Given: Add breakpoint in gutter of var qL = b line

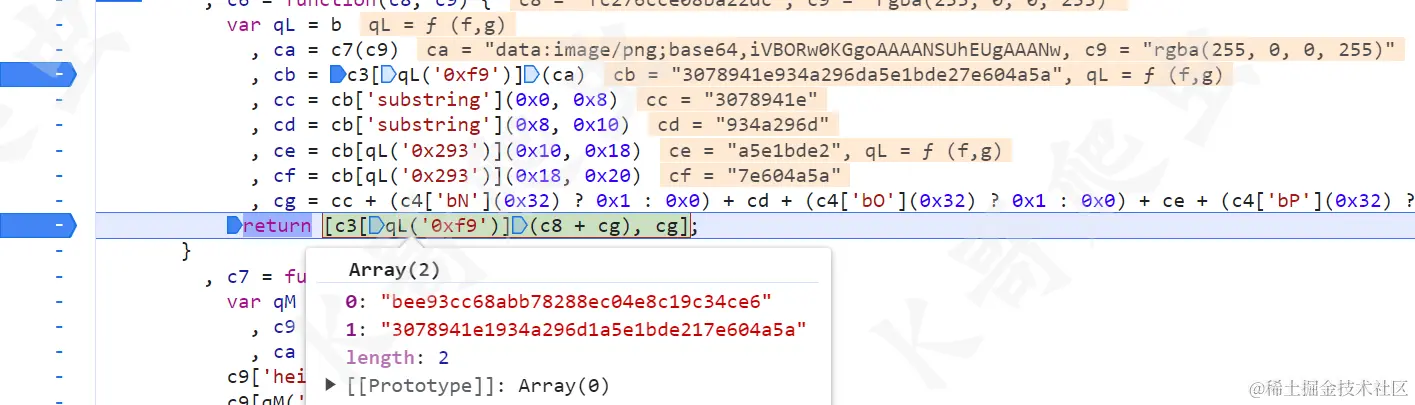Looking at the screenshot, I should point(60,23).
